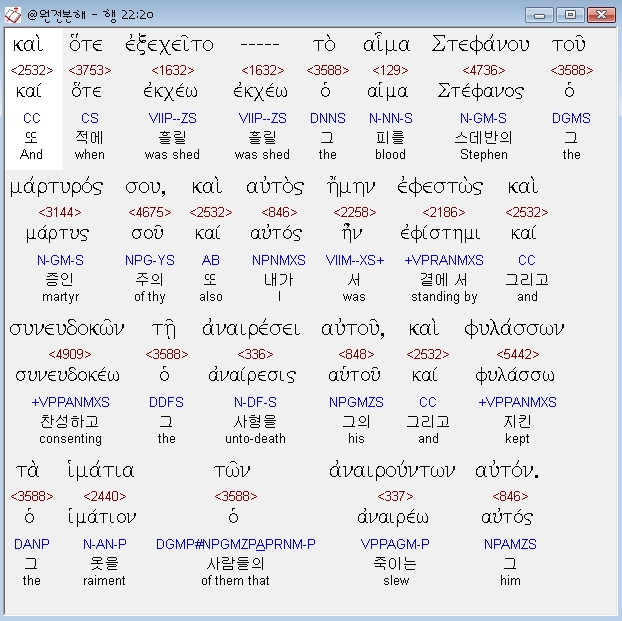
Task: Click the lemma Στέφανος
Action: coord(480,91)
